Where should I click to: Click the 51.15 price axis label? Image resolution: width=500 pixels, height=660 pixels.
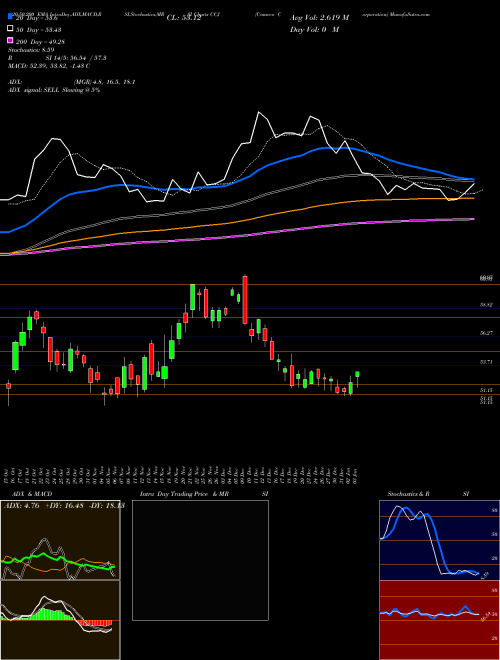click(486, 391)
